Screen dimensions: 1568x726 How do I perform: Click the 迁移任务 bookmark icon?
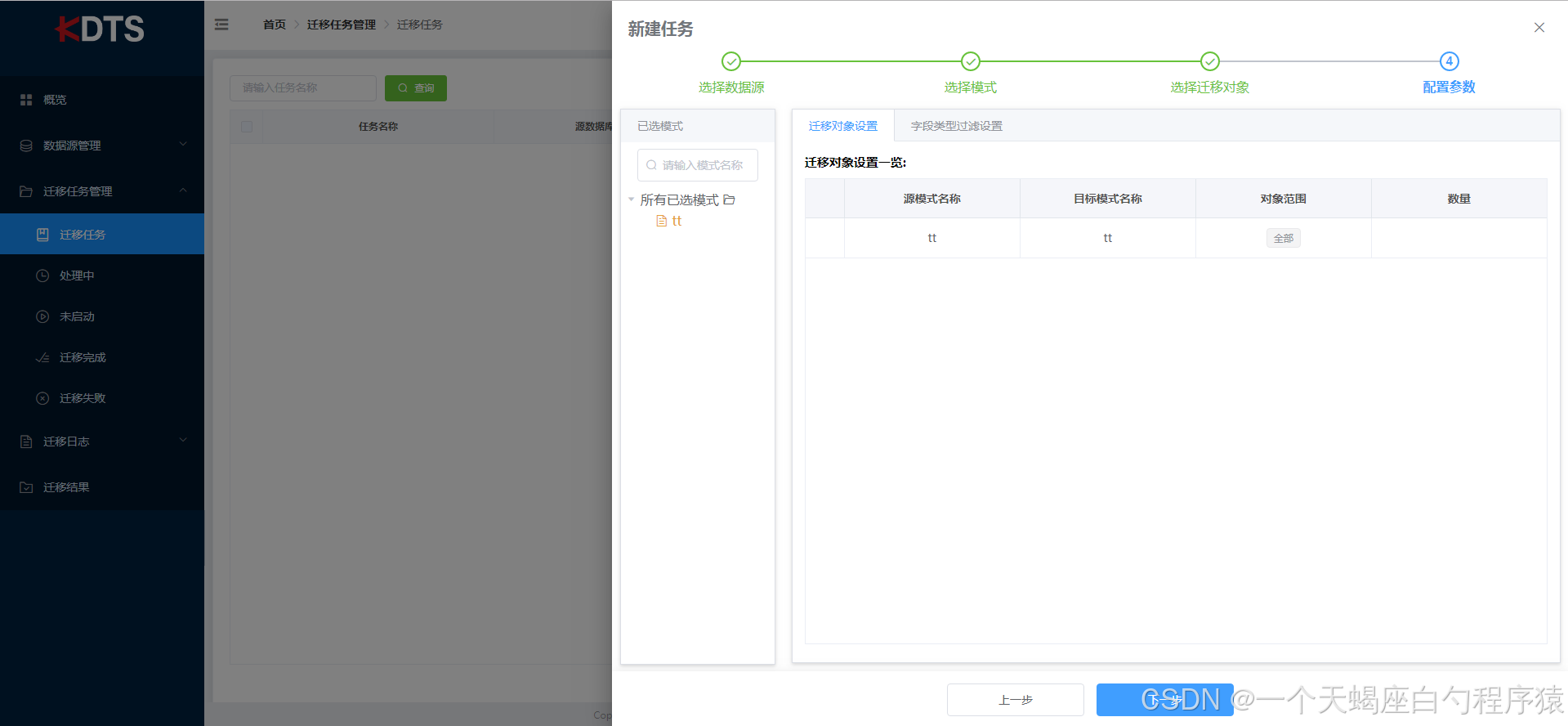pos(42,235)
